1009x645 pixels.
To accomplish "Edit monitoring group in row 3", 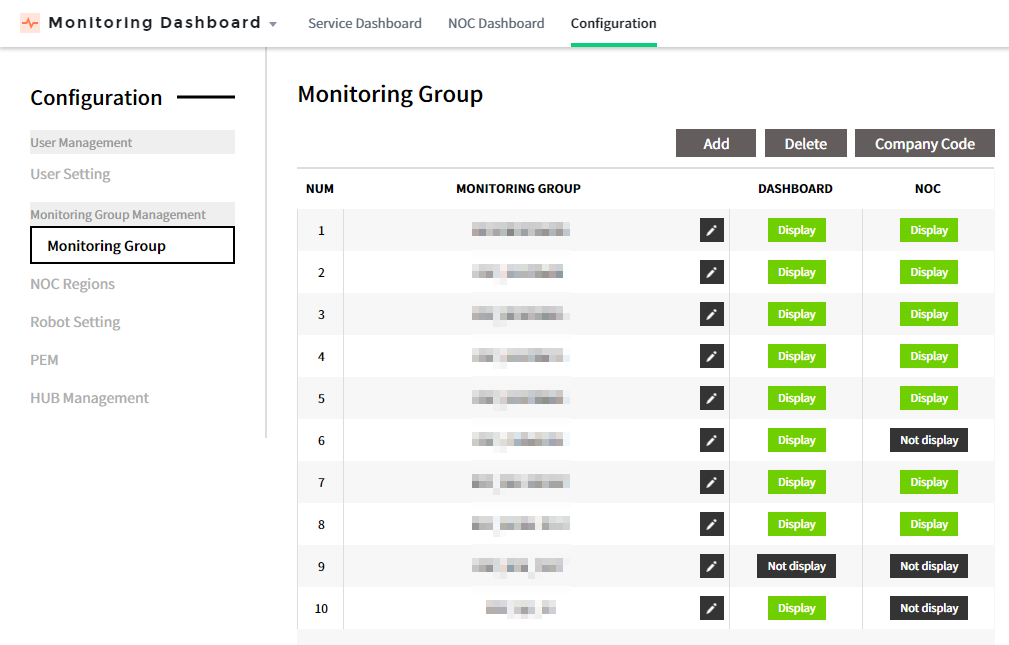I will pos(711,315).
